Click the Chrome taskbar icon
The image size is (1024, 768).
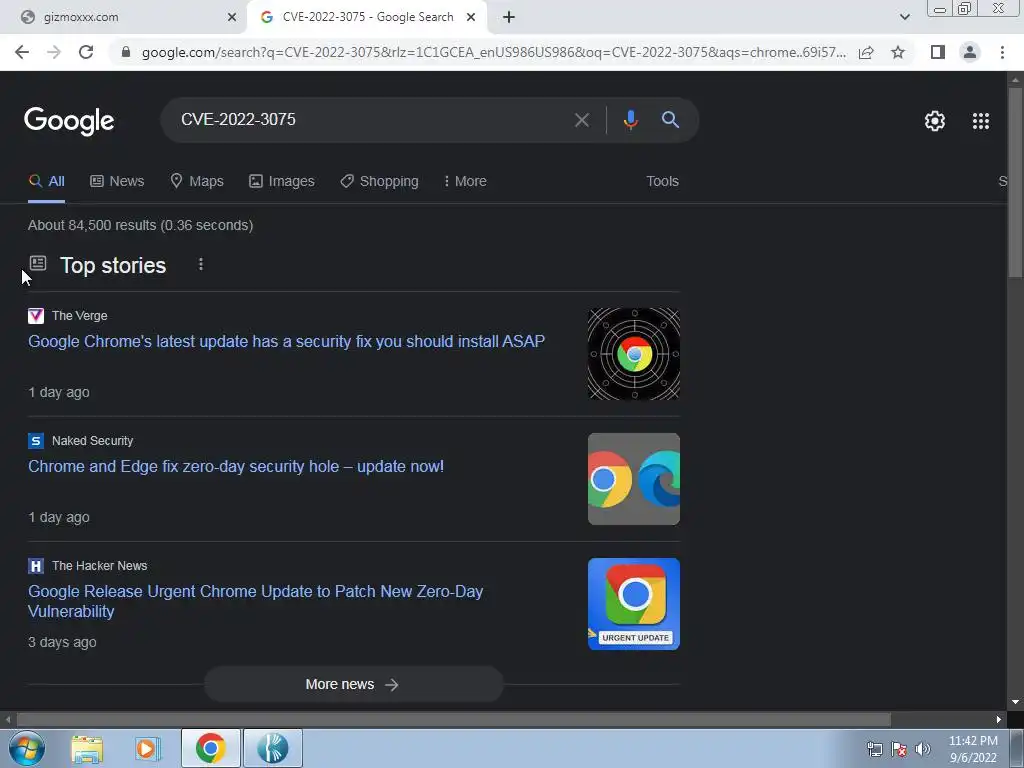[211, 748]
